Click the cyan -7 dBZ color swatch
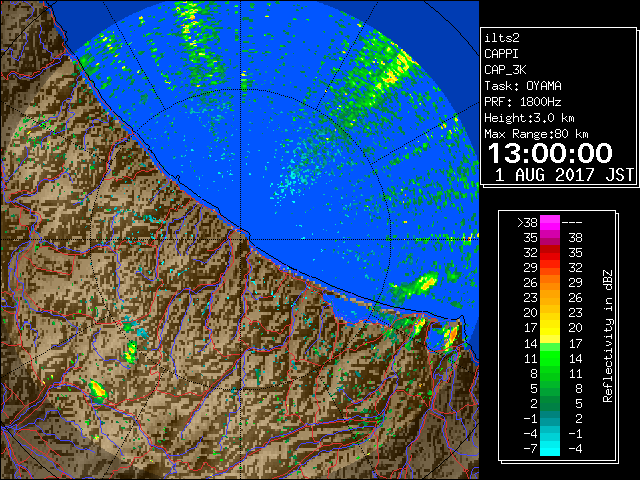 (x=550, y=448)
